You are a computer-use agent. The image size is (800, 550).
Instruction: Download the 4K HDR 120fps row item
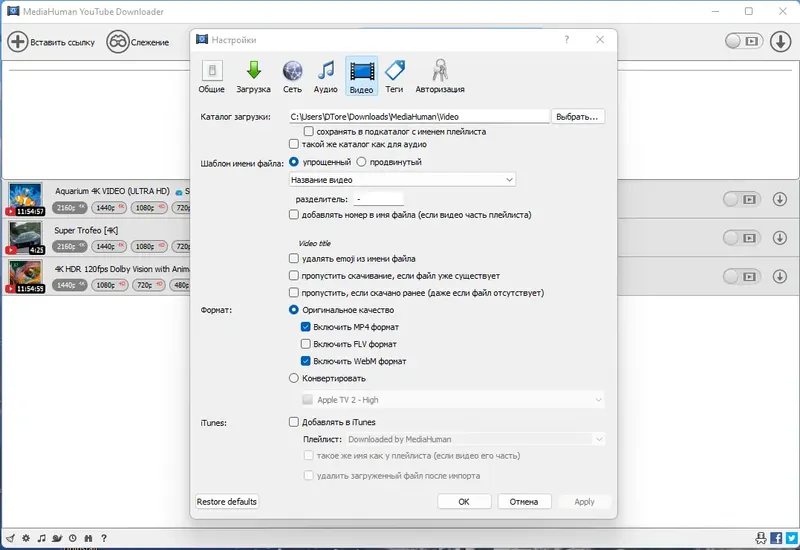780,277
